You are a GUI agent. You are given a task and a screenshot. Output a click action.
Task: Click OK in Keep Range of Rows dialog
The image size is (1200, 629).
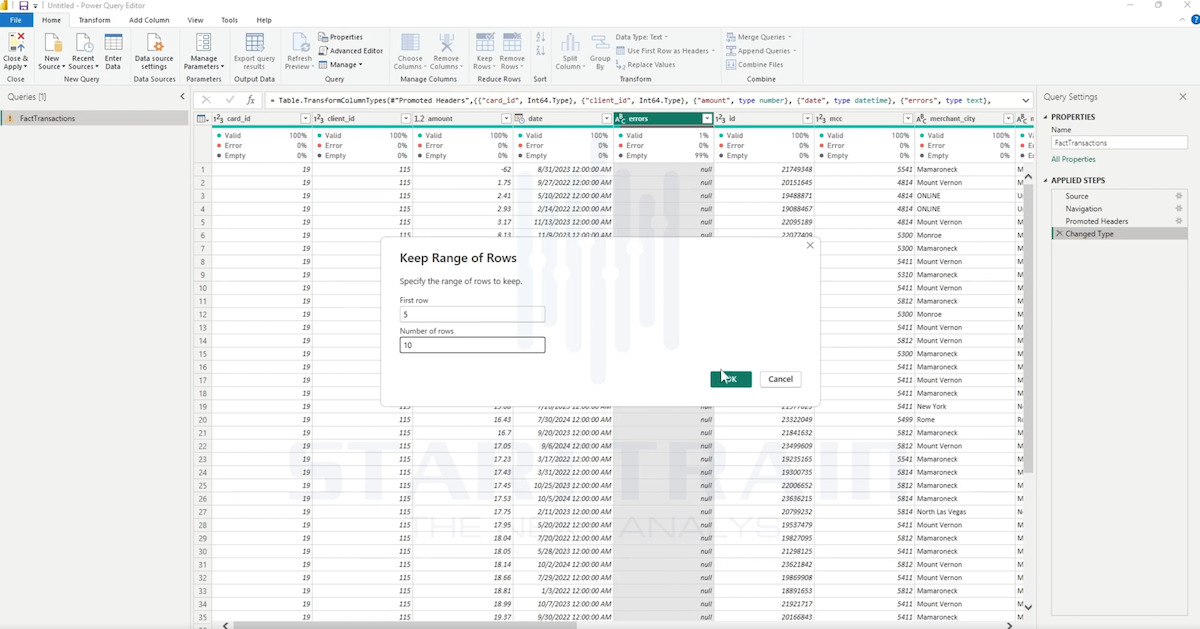(x=731, y=379)
